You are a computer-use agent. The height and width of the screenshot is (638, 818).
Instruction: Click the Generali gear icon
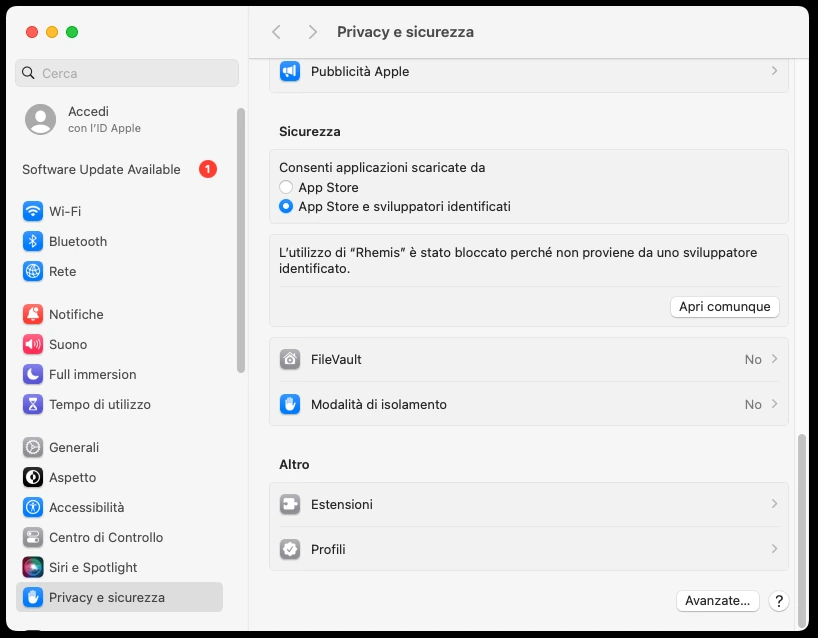point(33,447)
